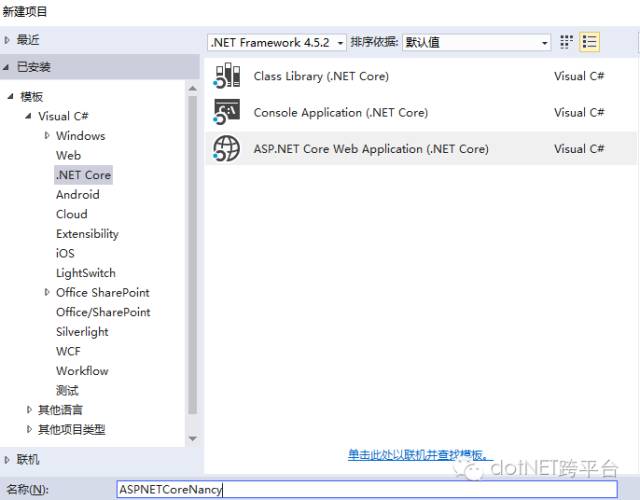
Task: Select the 测试 category
Action: coord(67,391)
